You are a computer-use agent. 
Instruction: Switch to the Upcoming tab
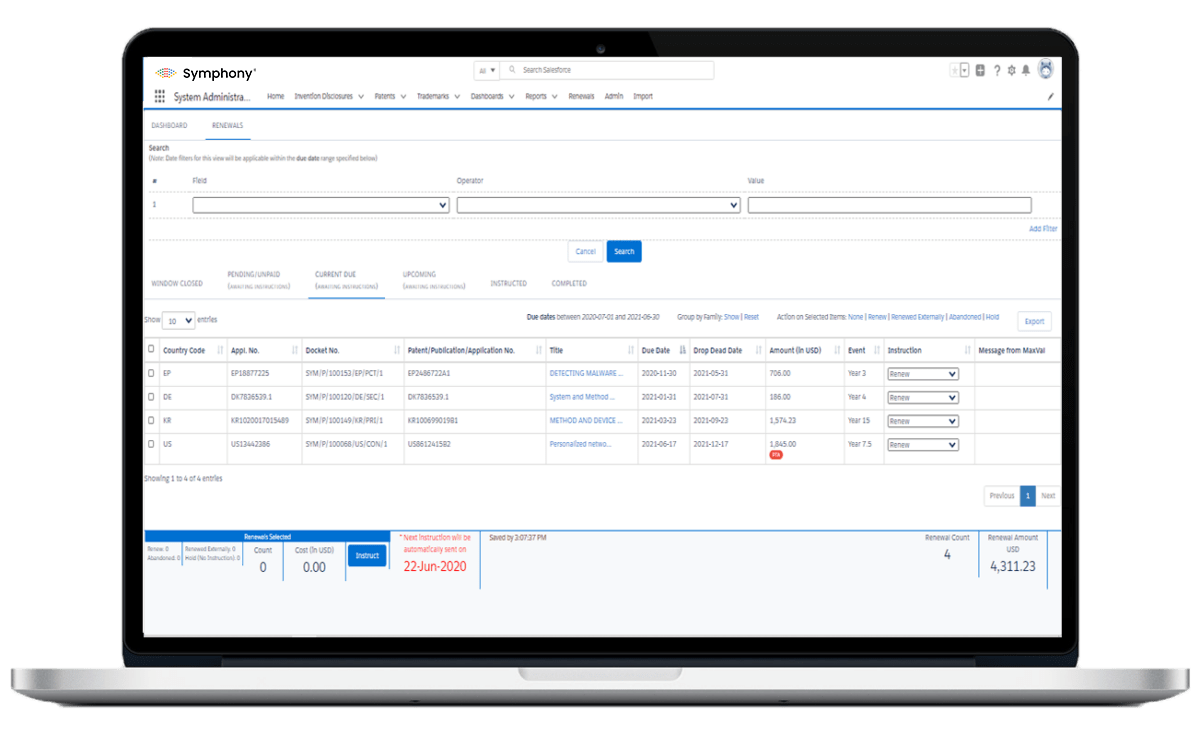tap(433, 279)
